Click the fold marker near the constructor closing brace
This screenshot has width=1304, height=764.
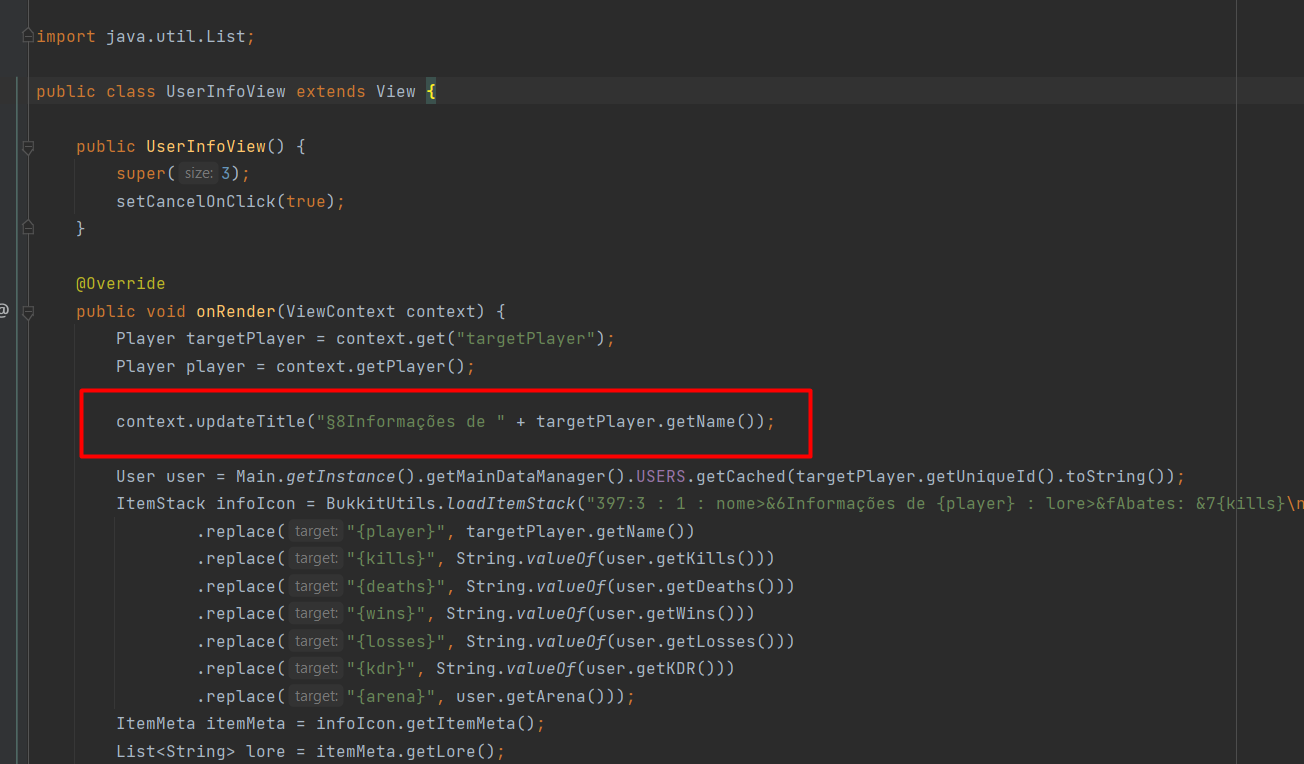(29, 227)
